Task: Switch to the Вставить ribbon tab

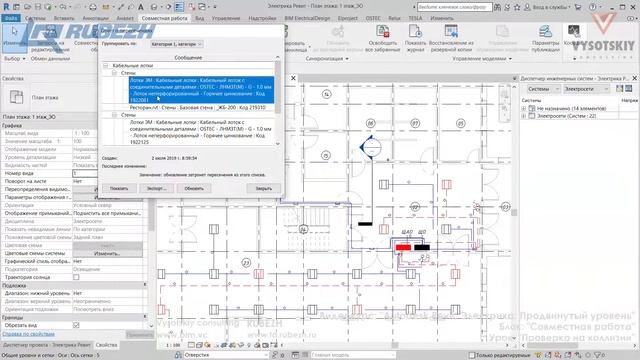Action: [x=64, y=18]
